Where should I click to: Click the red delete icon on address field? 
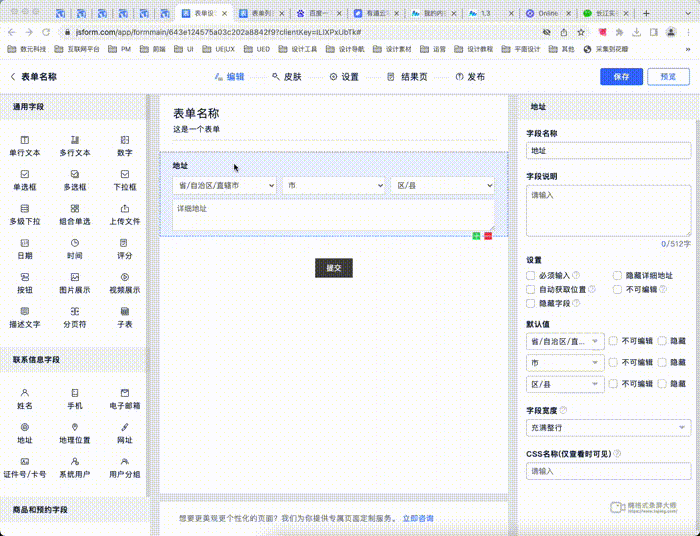coord(488,236)
